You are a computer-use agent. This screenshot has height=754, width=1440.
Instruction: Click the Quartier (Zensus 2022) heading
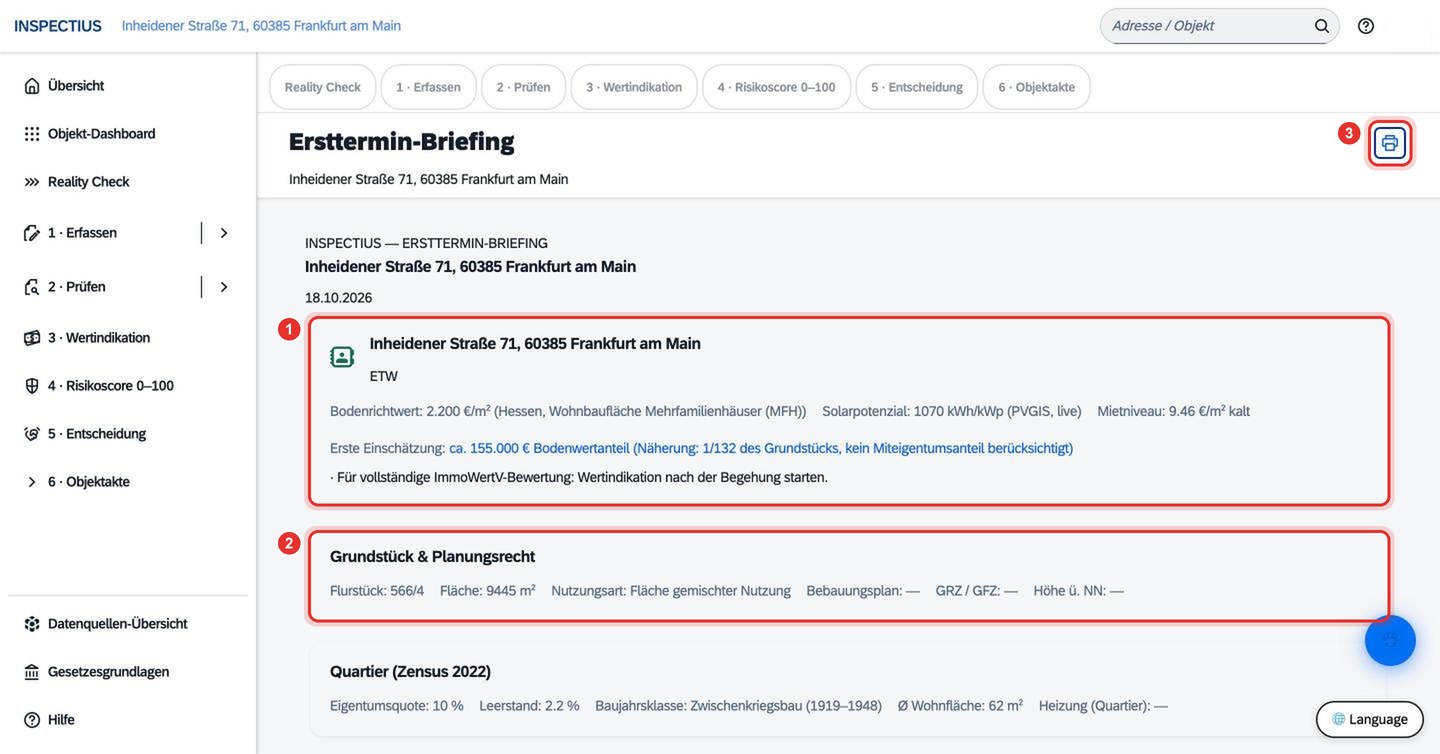click(410, 672)
